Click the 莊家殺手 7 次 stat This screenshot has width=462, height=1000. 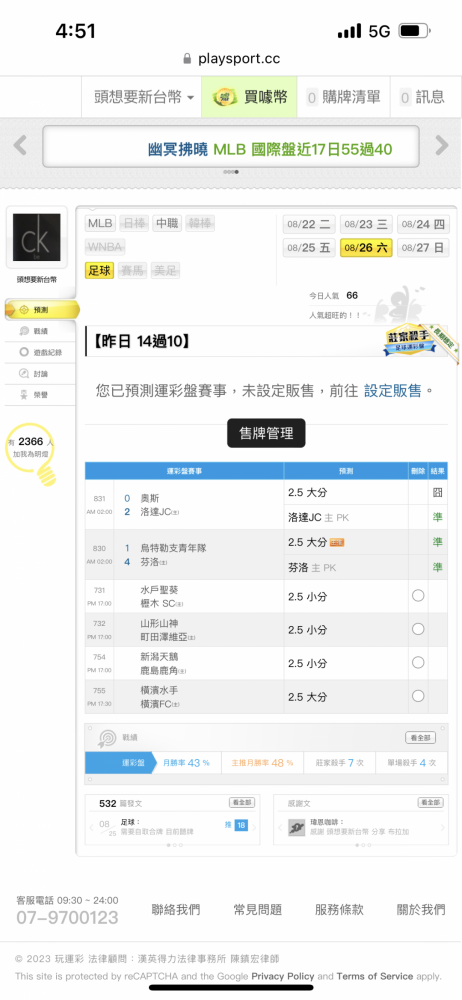pos(339,763)
